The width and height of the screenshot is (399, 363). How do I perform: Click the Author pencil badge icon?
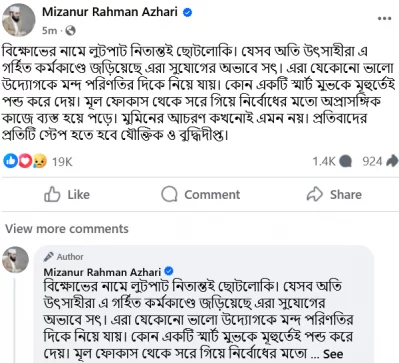point(49,257)
